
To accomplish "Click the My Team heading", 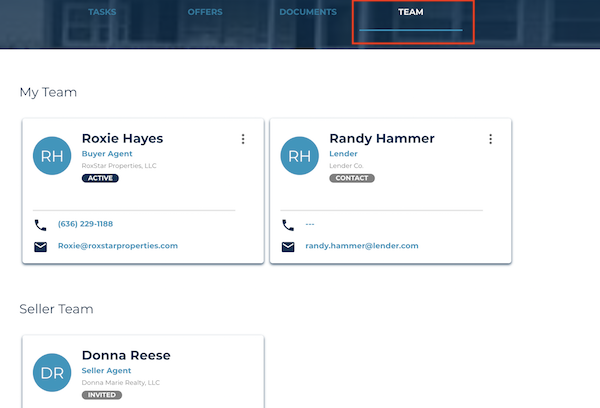I will click(x=48, y=92).
